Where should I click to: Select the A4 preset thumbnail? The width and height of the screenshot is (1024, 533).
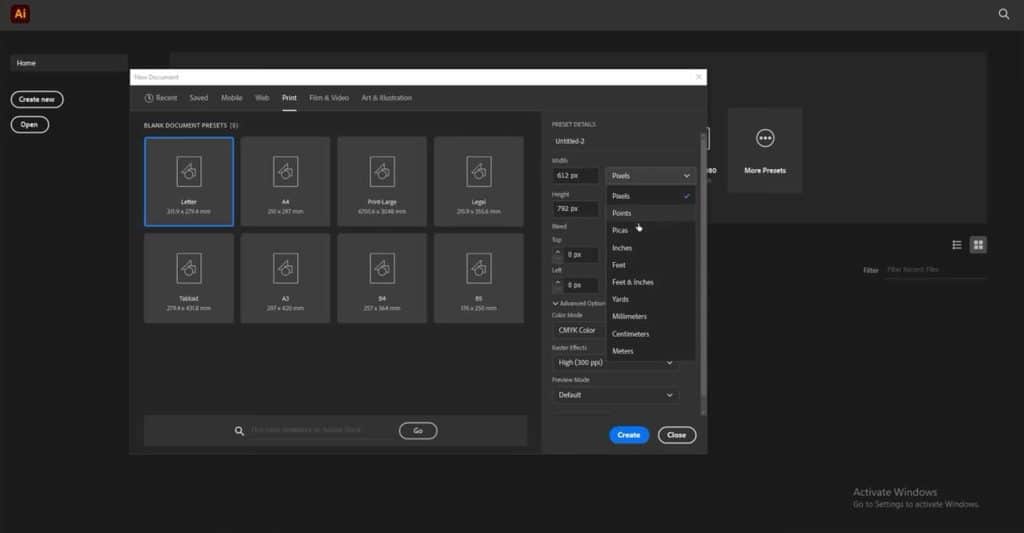(285, 182)
